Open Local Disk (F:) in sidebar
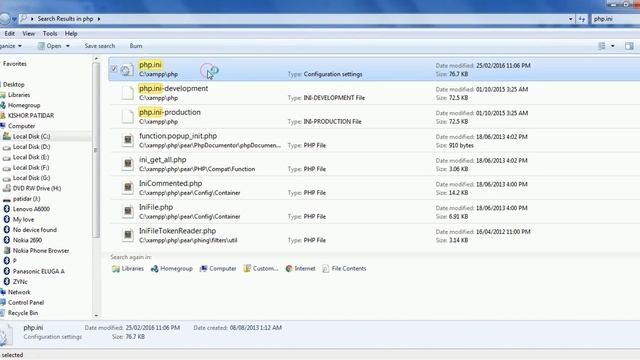Screen dimensions: 640x360 (x=31, y=167)
